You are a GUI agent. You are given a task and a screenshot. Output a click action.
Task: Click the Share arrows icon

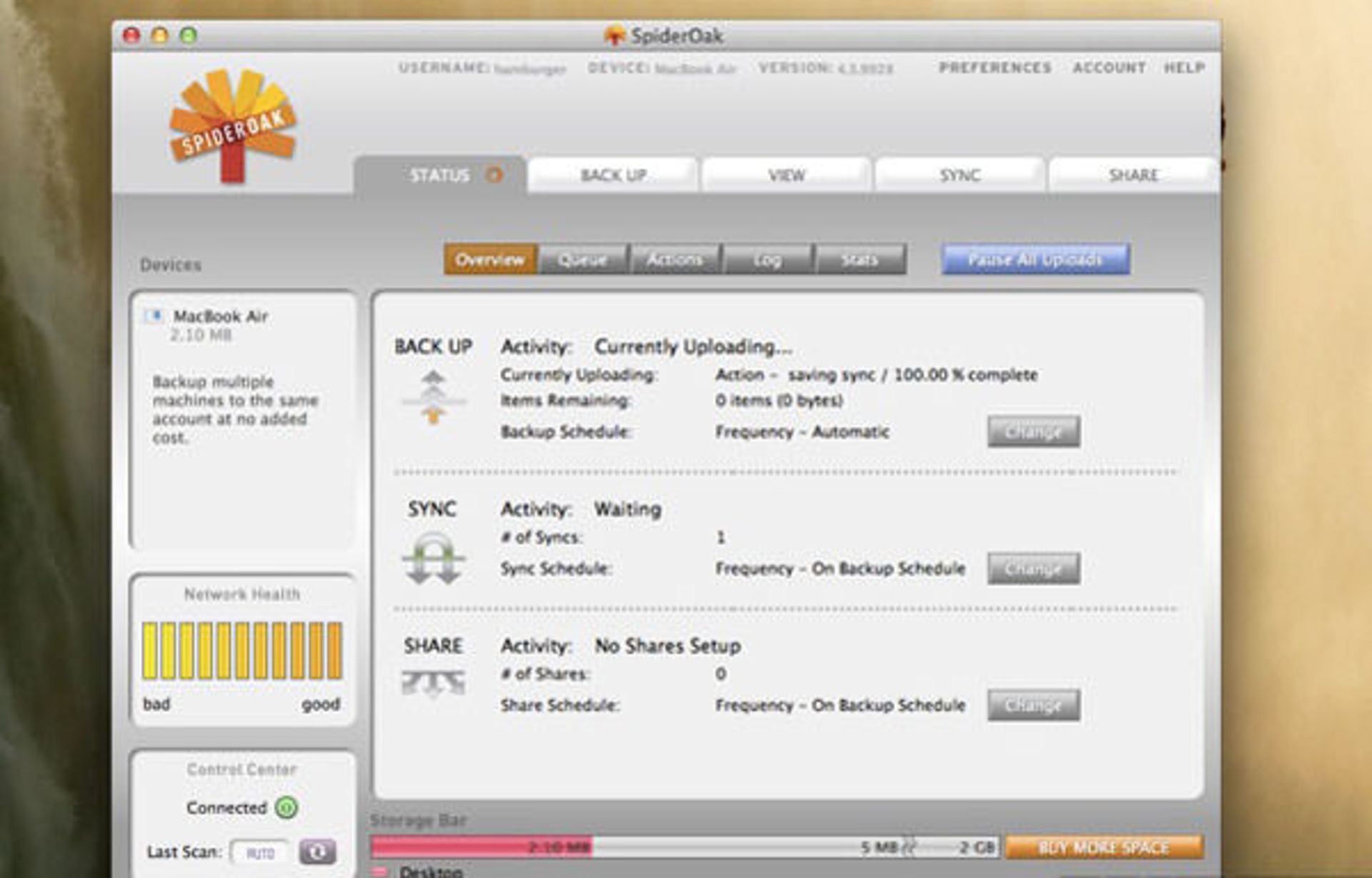pyautogui.click(x=433, y=683)
